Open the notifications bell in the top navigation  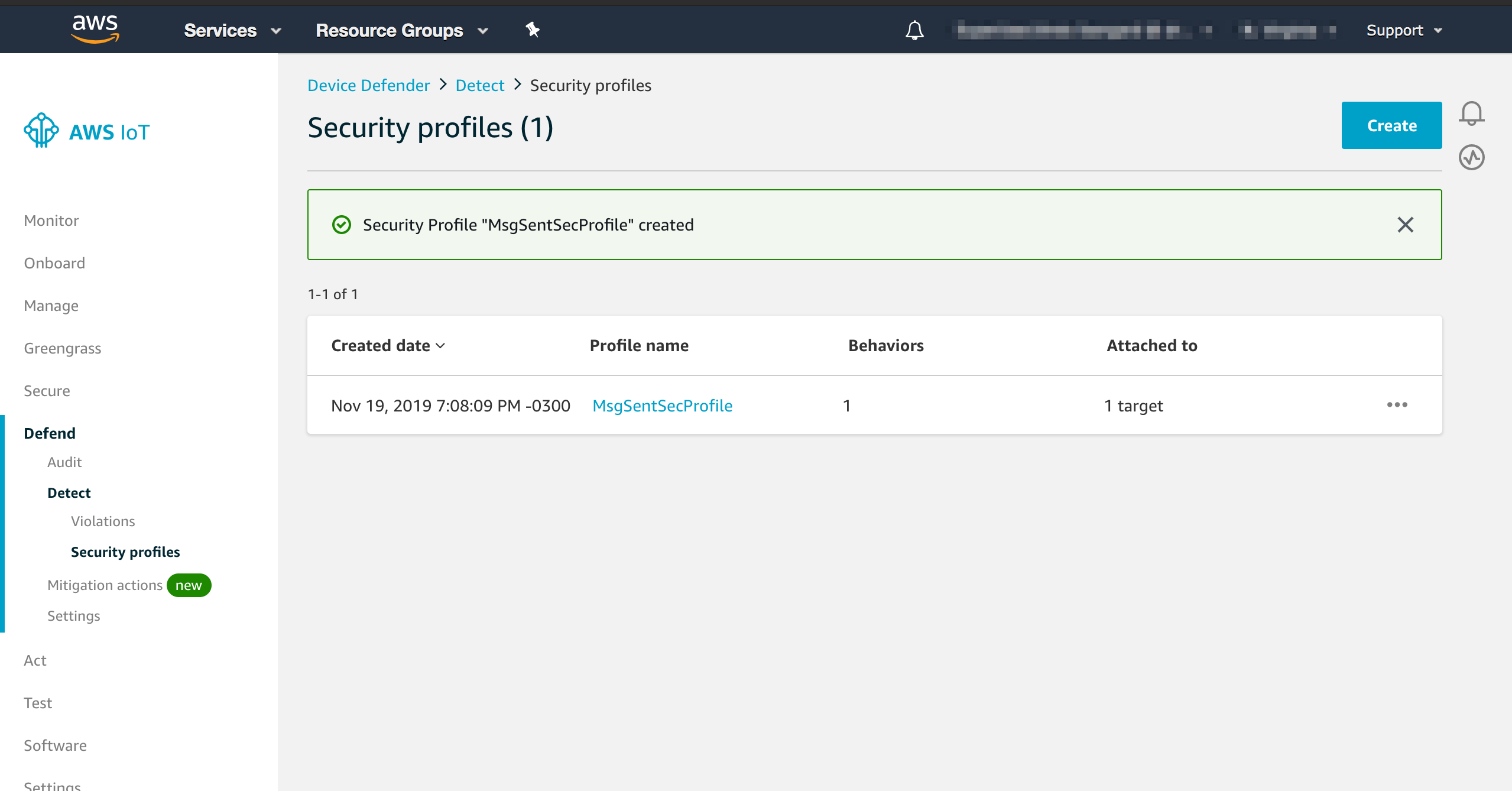pyautogui.click(x=914, y=30)
